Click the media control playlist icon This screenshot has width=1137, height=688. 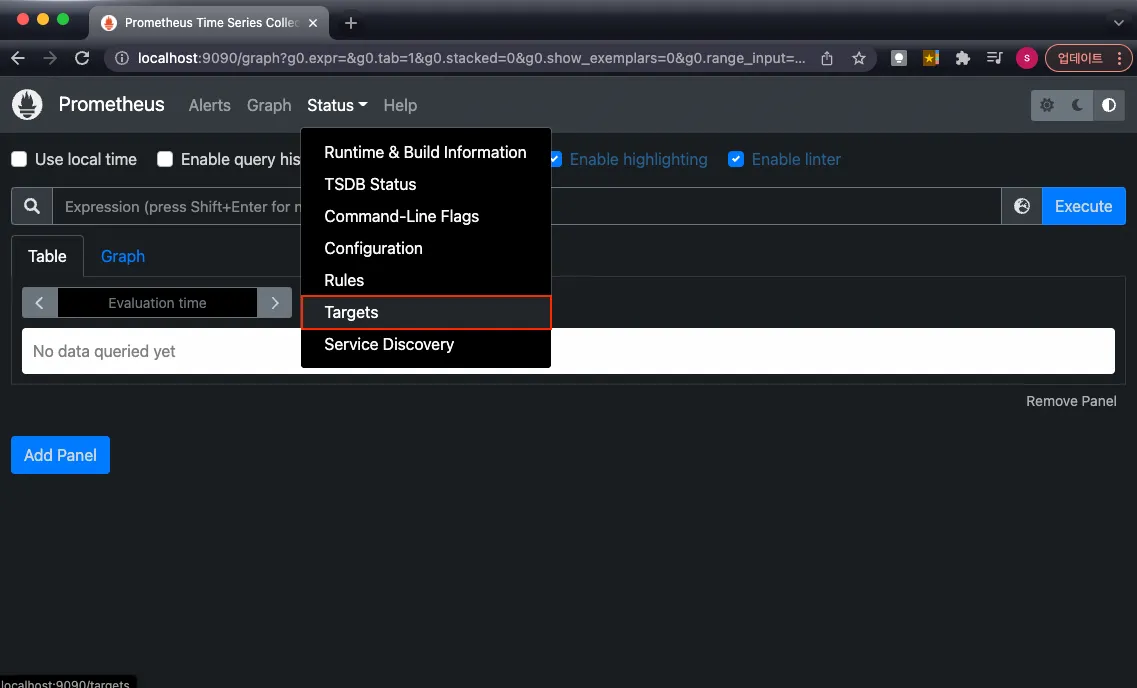pos(994,58)
